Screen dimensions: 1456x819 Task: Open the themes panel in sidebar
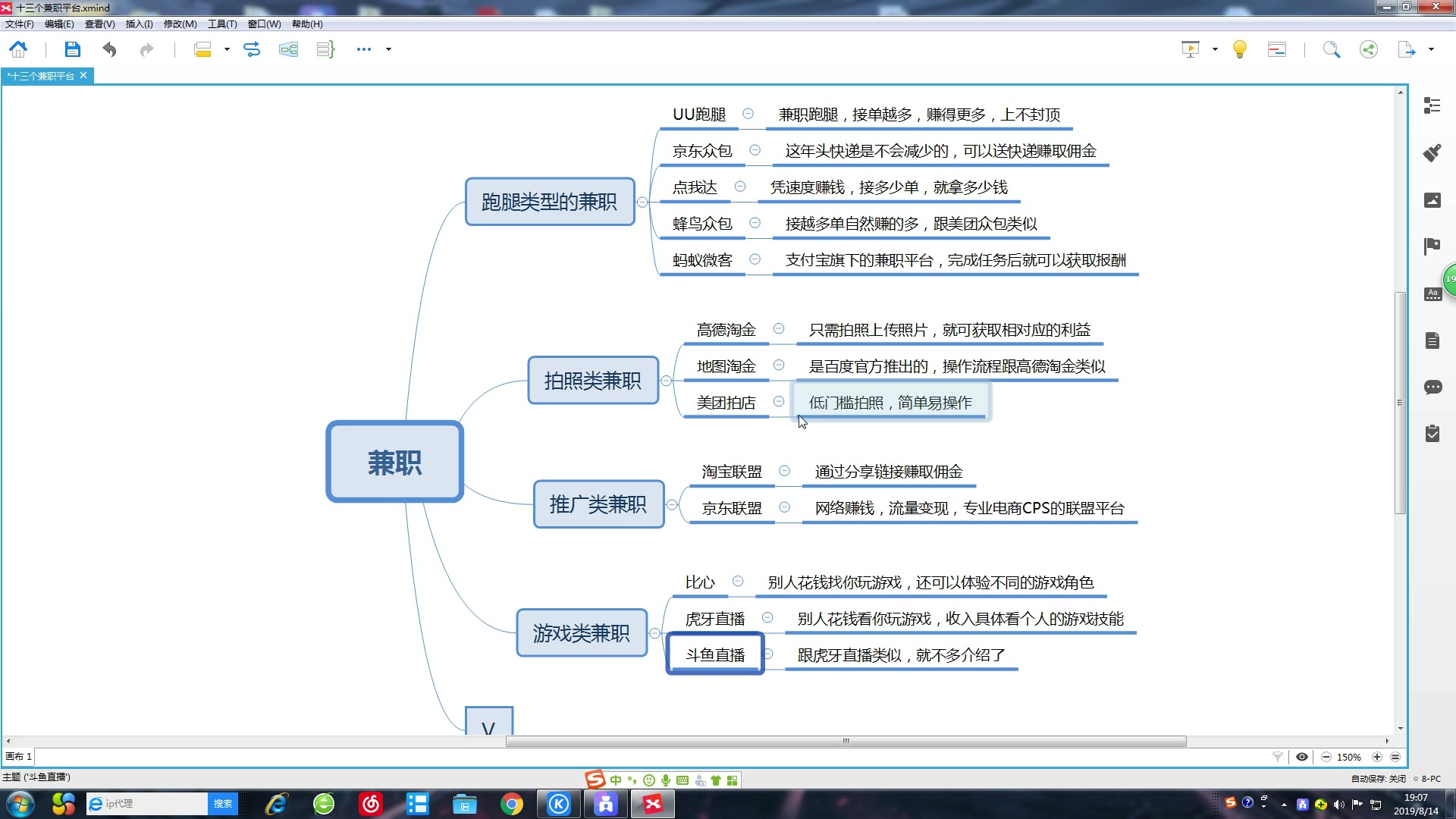1432,294
